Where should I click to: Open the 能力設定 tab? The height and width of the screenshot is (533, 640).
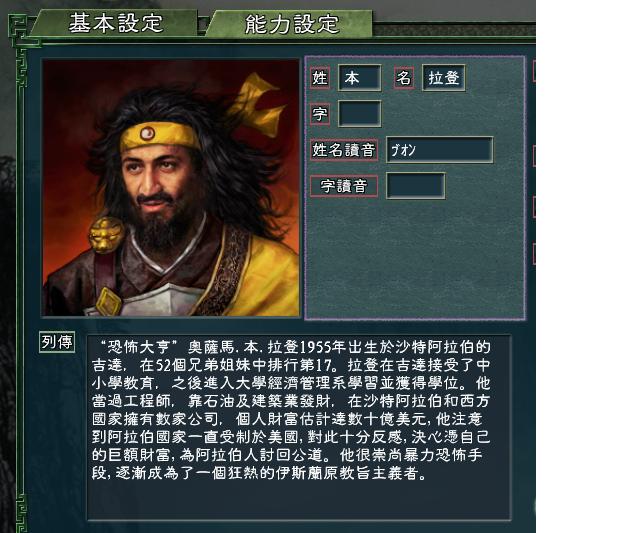(x=291, y=24)
